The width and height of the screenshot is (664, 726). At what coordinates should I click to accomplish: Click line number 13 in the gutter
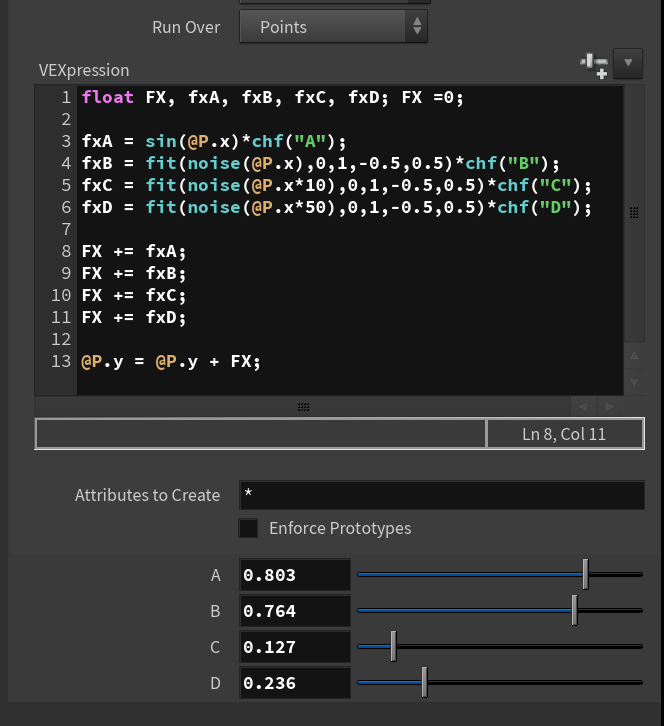[61, 361]
